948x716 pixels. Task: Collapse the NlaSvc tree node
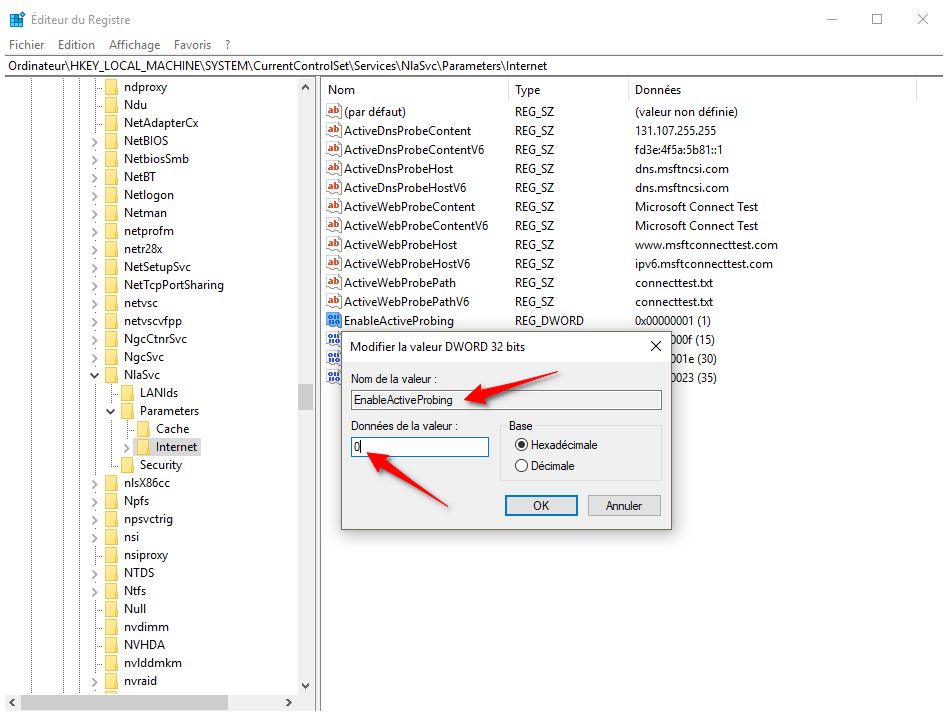[94, 376]
